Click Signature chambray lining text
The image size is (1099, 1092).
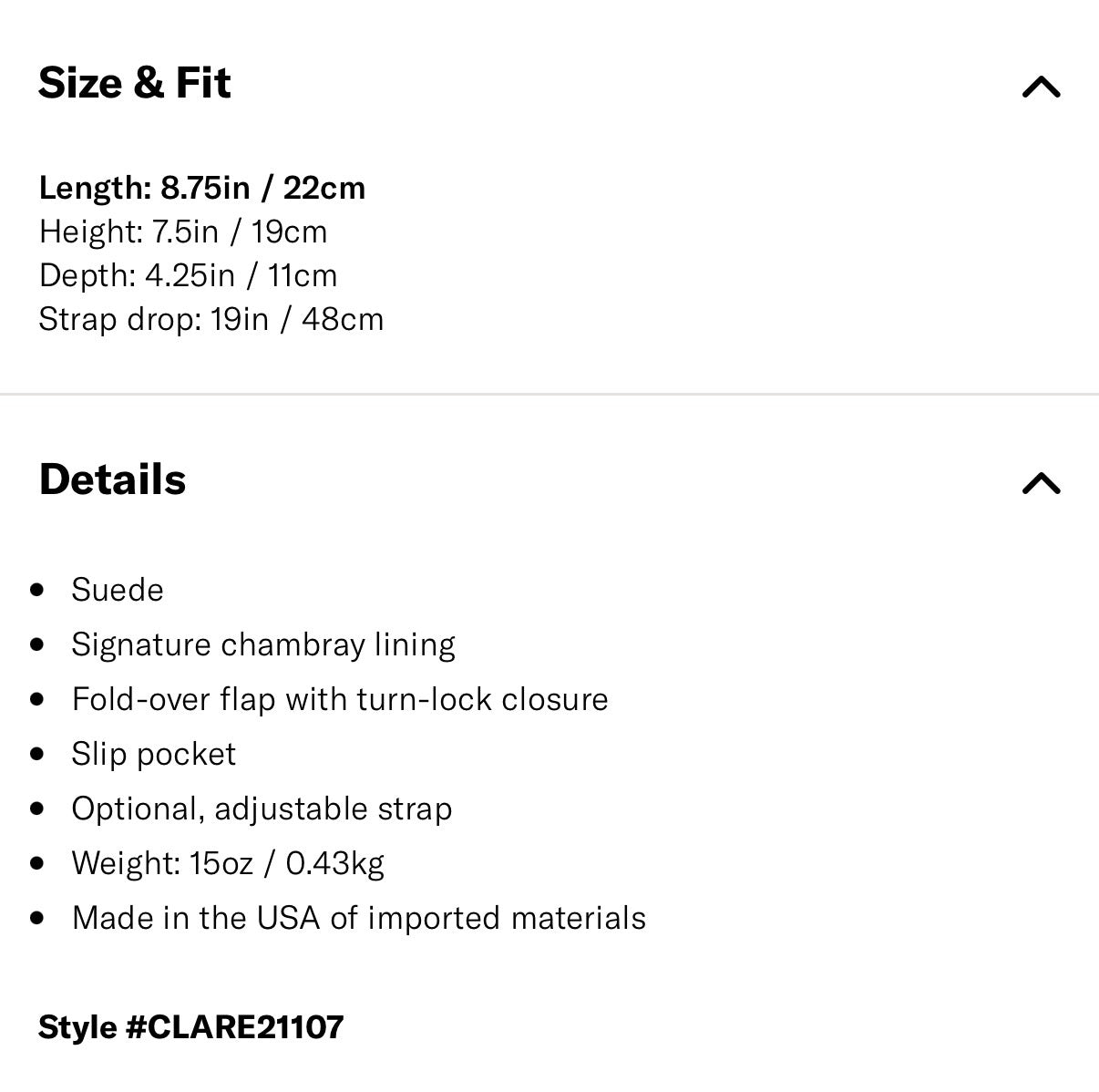(263, 644)
